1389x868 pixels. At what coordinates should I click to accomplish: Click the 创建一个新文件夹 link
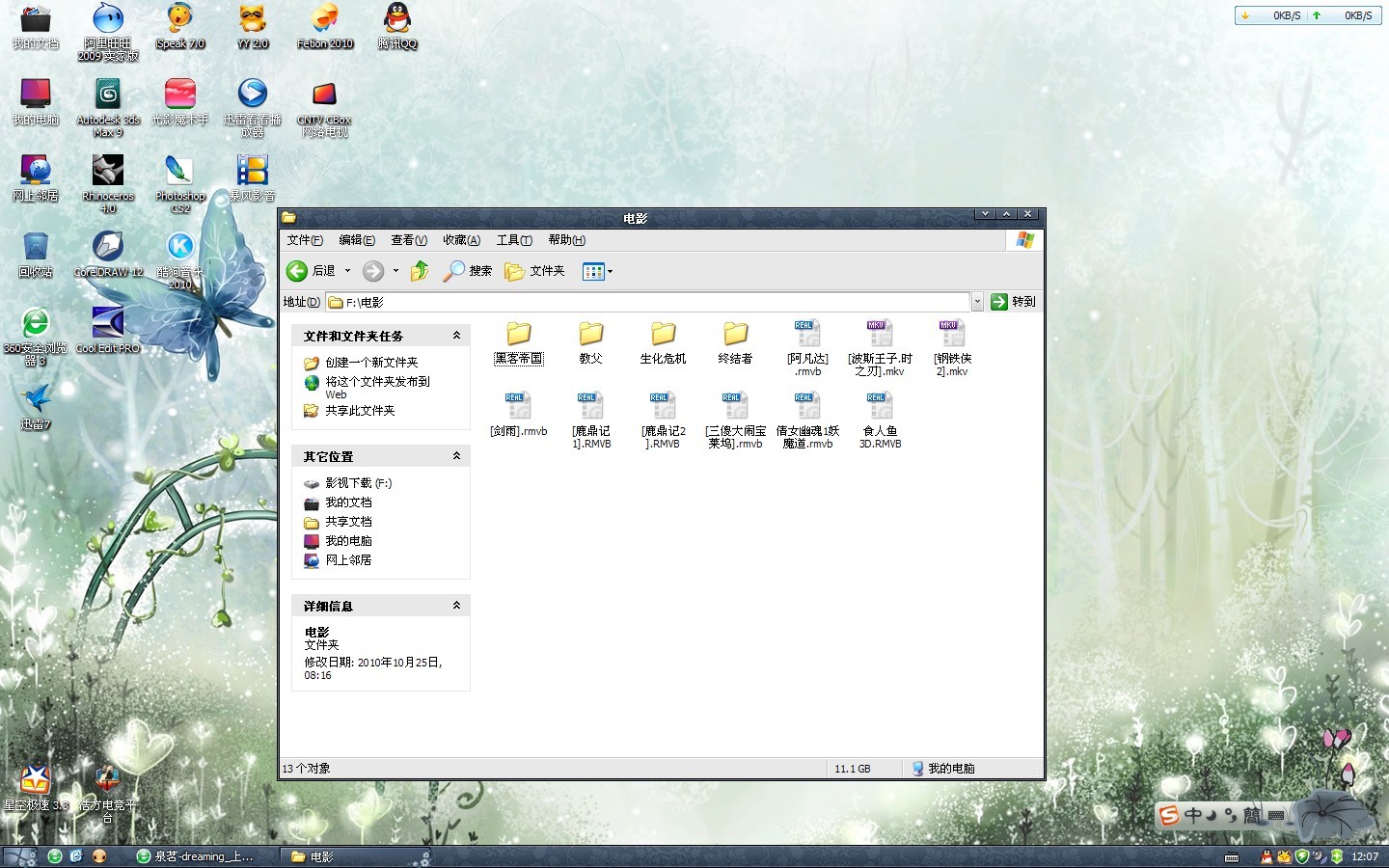coord(370,363)
